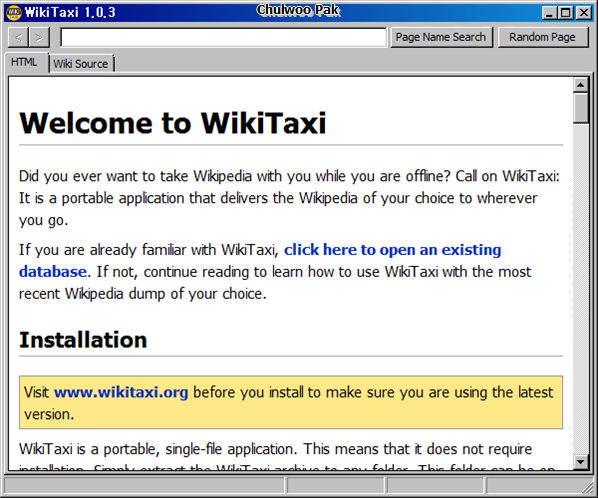The image size is (598, 498).
Task: Click the 'Welcome to WikiTaxi' heading
Action: pyautogui.click(x=173, y=123)
